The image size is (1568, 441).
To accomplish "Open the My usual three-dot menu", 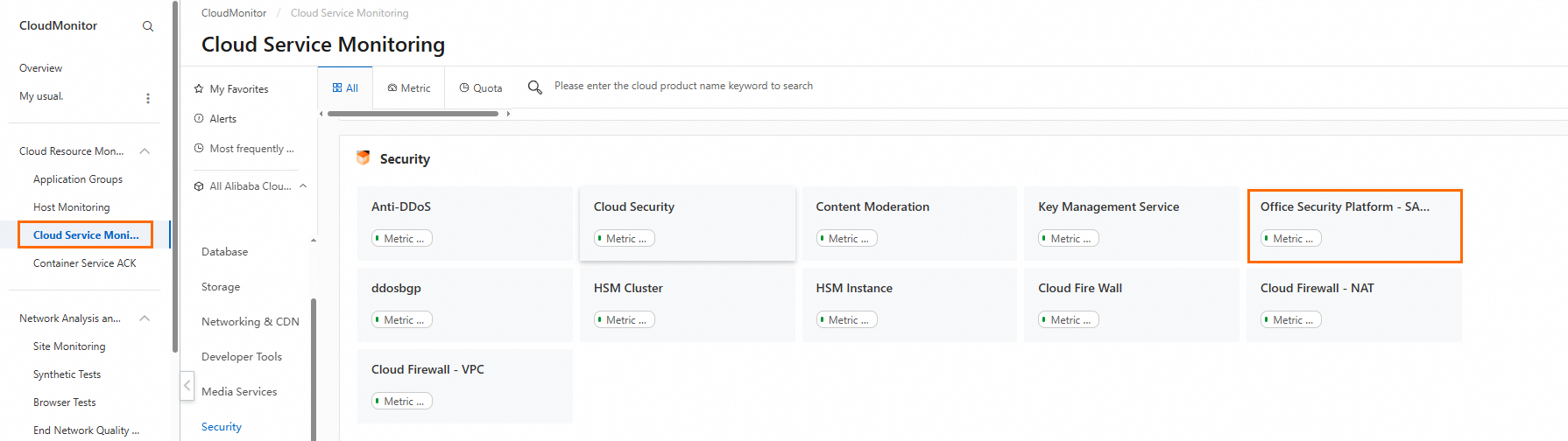I will 148,98.
